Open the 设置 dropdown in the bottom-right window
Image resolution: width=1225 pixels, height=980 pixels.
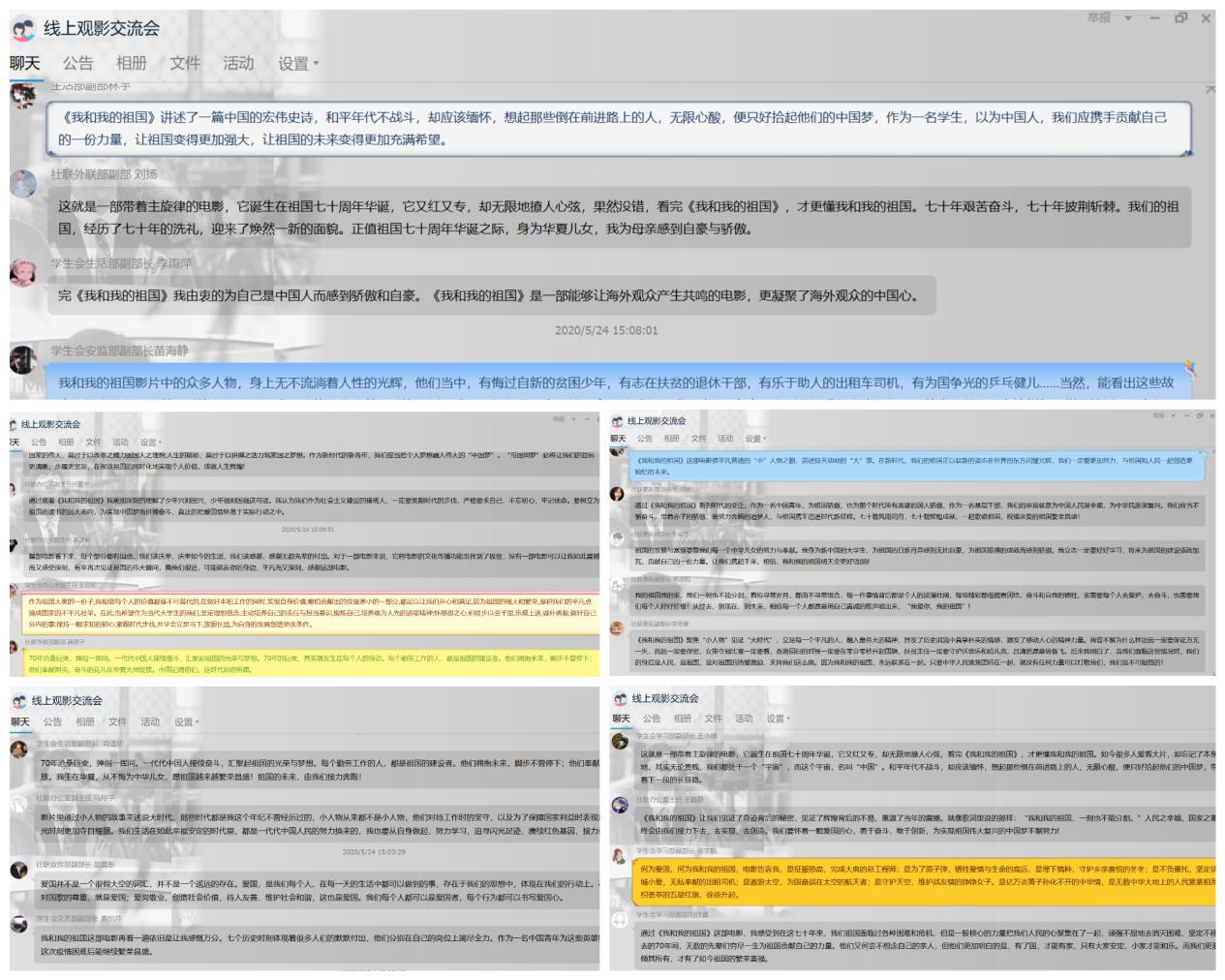tap(778, 719)
